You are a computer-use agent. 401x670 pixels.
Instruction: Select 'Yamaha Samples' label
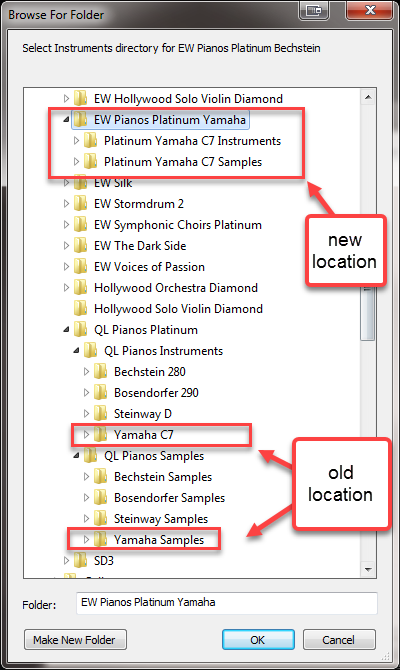[x=159, y=540]
